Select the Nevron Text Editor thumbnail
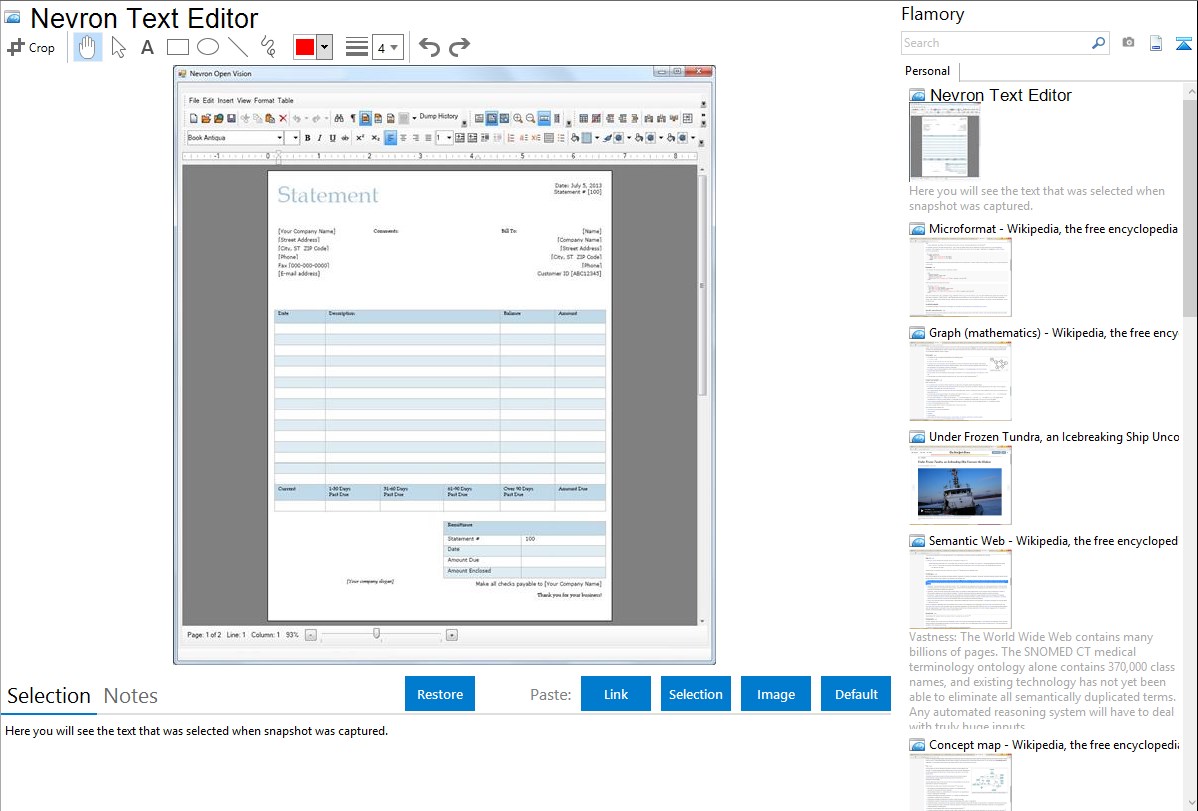This screenshot has width=1198, height=811. tap(944, 142)
